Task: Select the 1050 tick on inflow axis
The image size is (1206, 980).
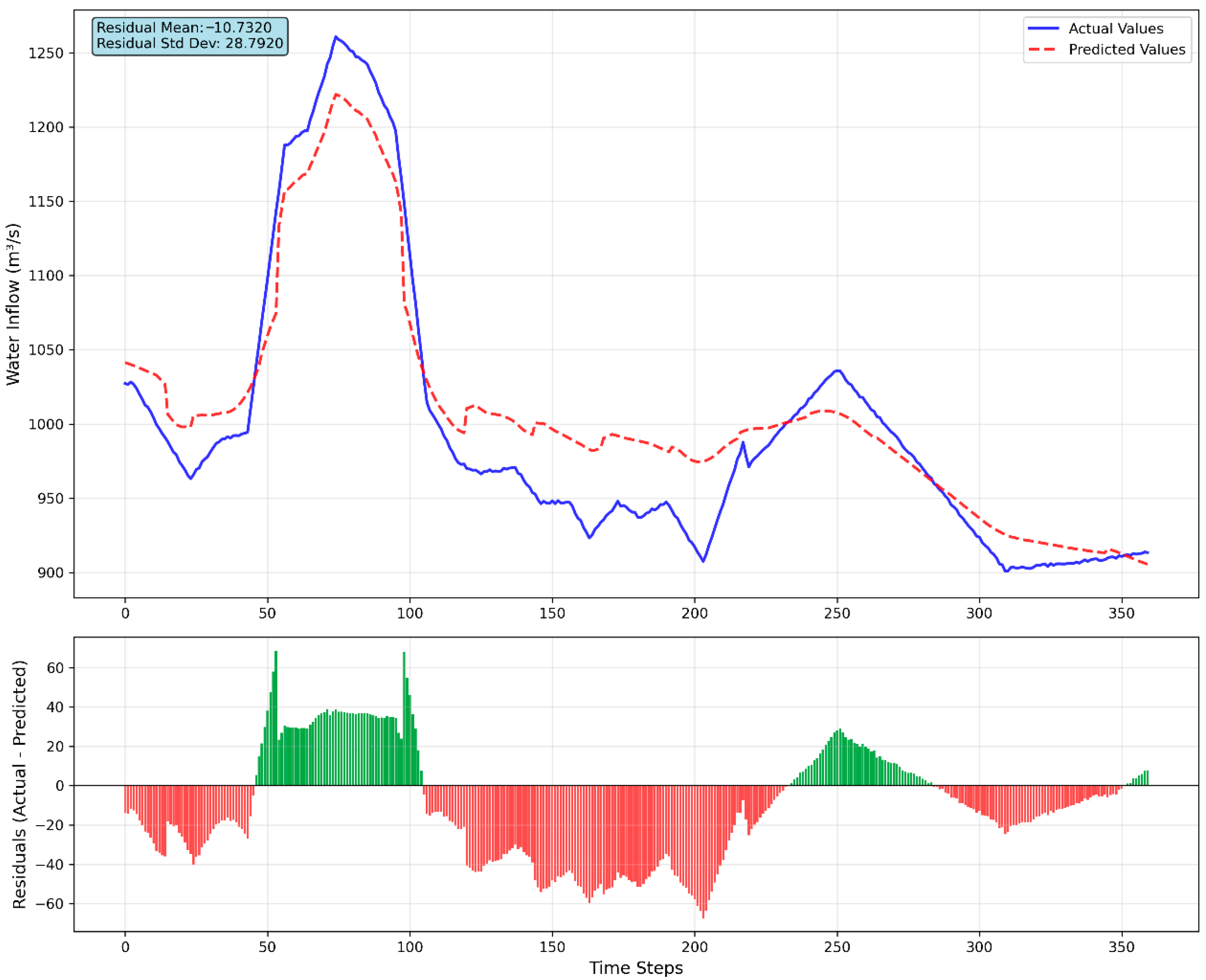Action: [46, 351]
